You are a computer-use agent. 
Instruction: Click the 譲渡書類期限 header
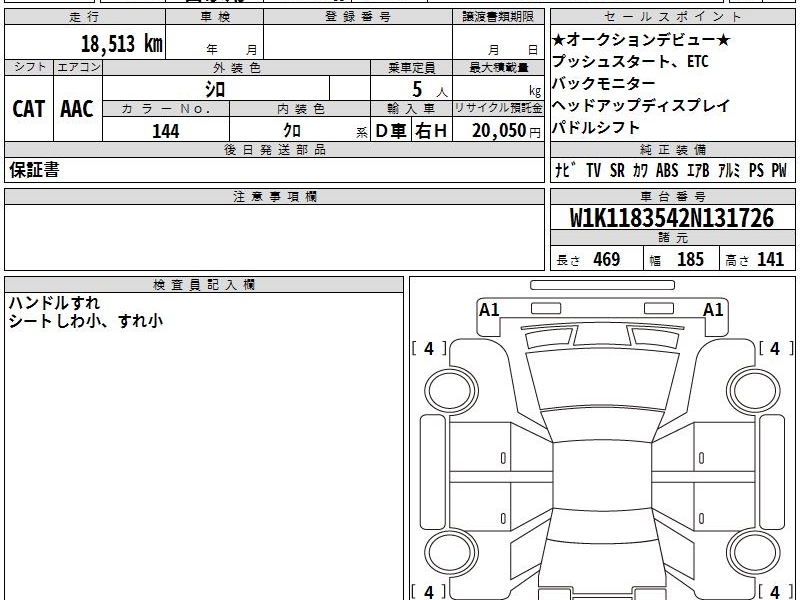point(498,17)
